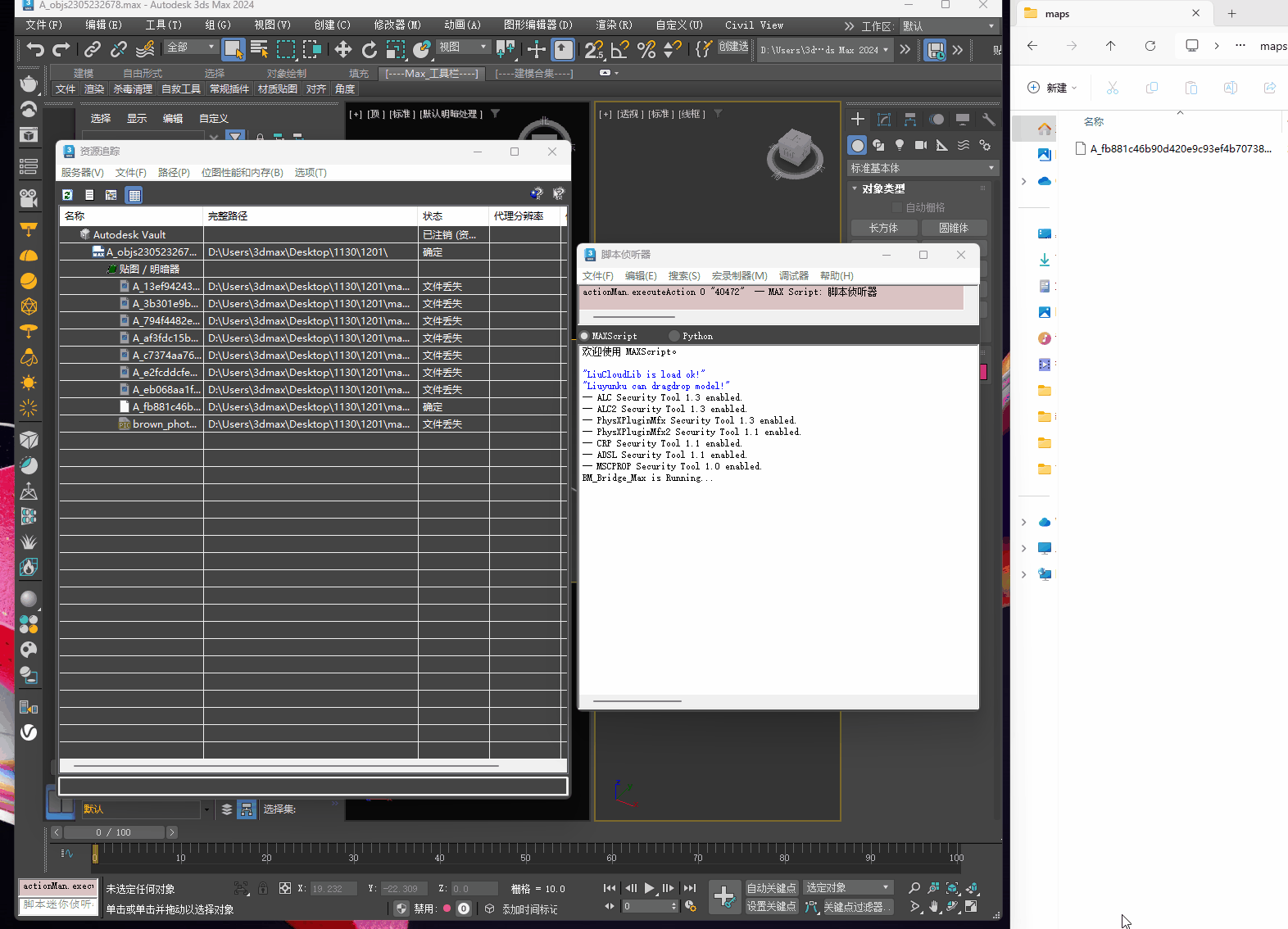Click the 自动关键点 button

click(x=771, y=888)
